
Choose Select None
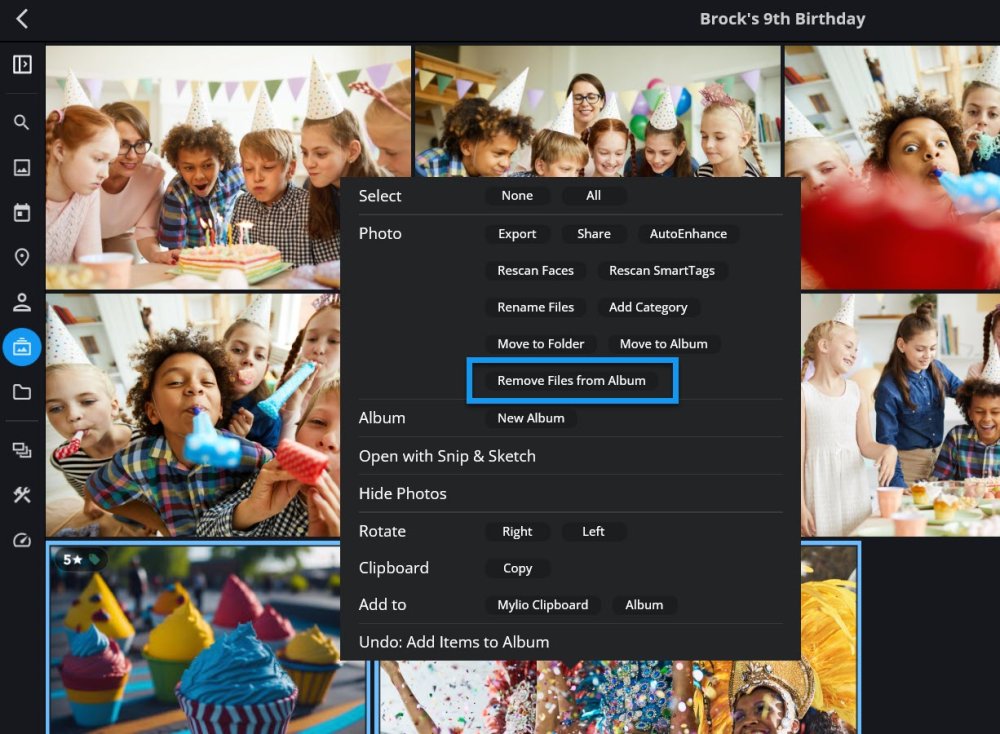click(x=517, y=196)
